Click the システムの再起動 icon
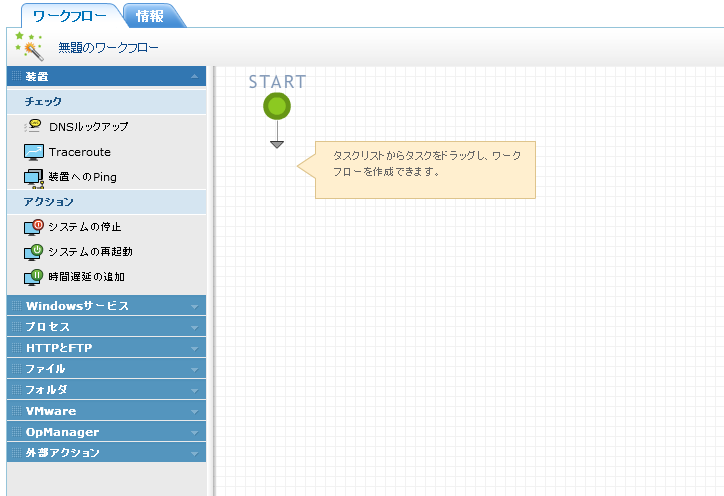The width and height of the screenshot is (724, 496). pyautogui.click(x=33, y=251)
